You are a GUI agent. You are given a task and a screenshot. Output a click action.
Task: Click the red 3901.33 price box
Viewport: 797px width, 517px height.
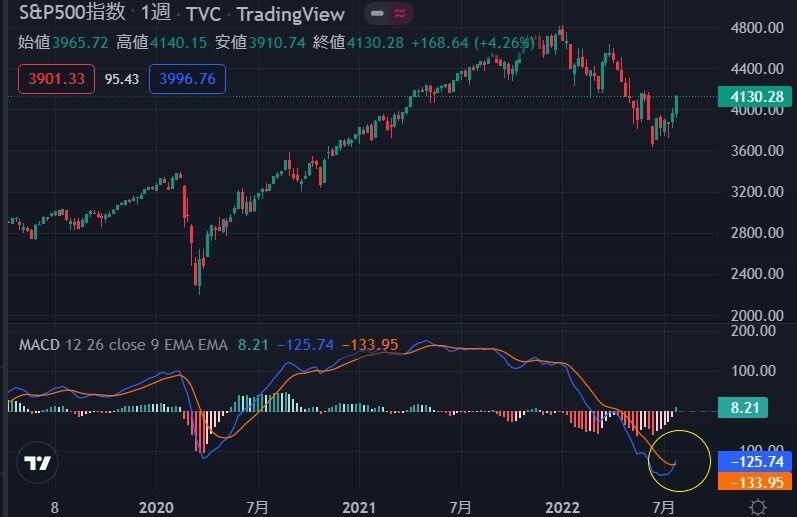coord(56,79)
